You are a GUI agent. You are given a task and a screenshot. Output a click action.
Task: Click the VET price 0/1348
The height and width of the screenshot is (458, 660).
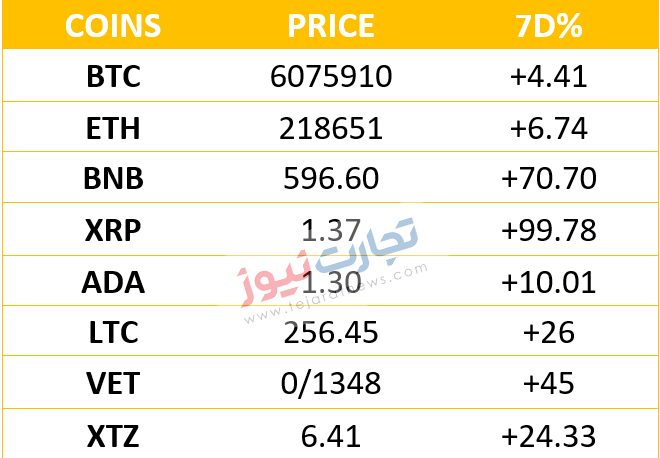click(331, 383)
